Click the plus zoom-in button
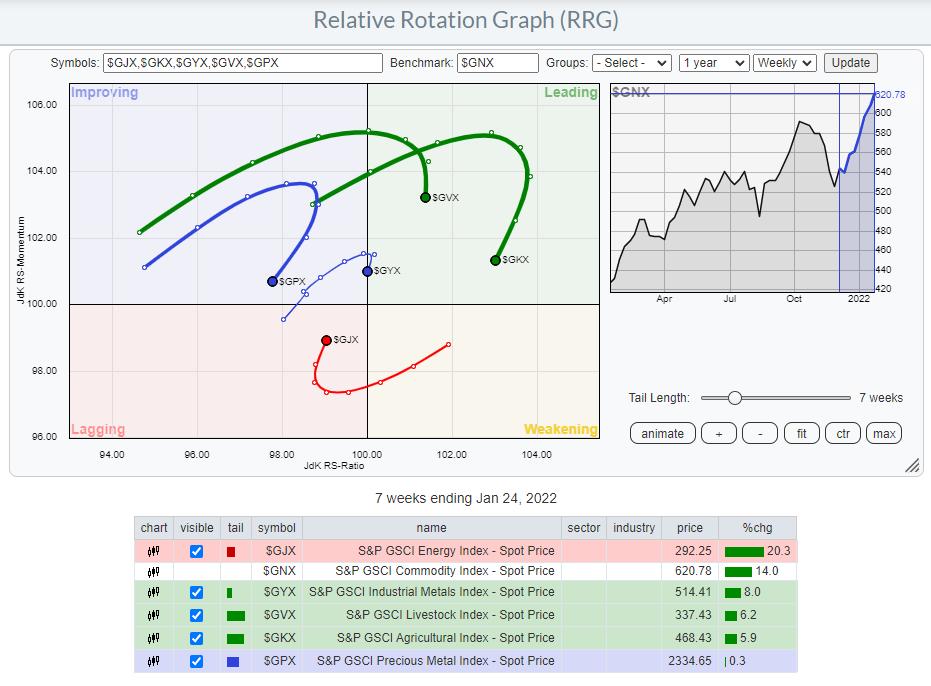The image size is (931, 686). coord(718,433)
